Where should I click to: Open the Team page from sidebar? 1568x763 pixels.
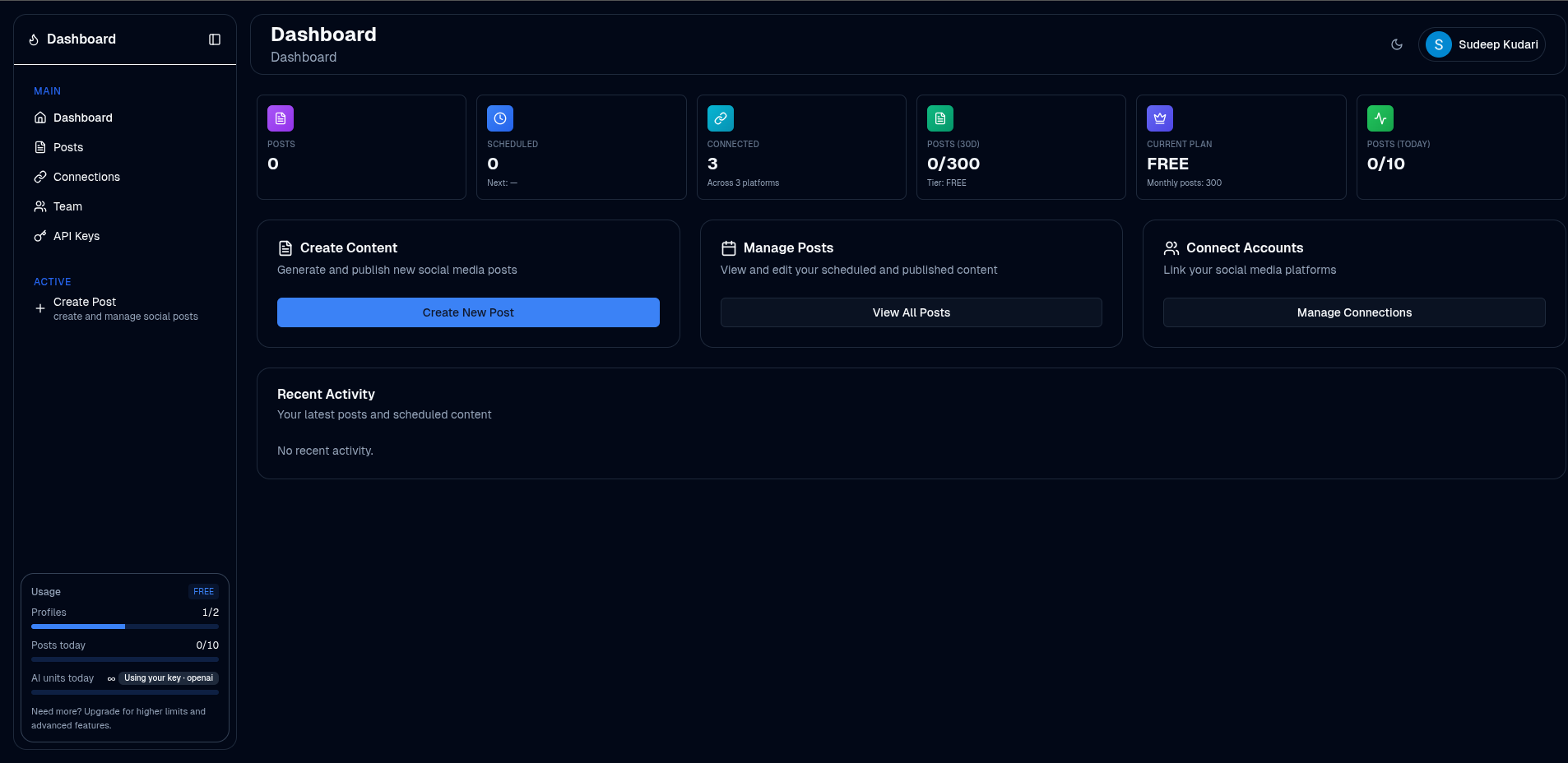tap(67, 206)
